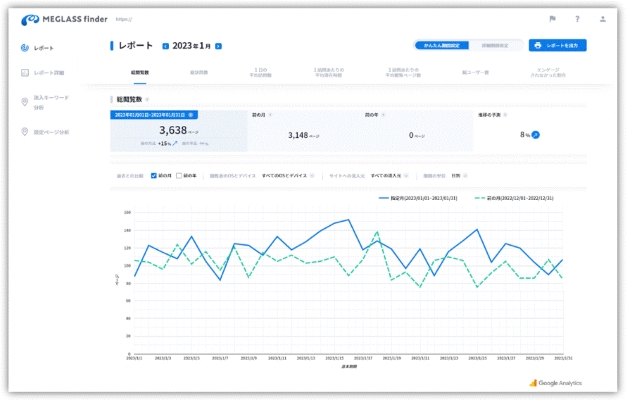Viewport: 628px width, 400px height.
Task: Check the 前の年 comparison checkbox
Action: coord(179,176)
